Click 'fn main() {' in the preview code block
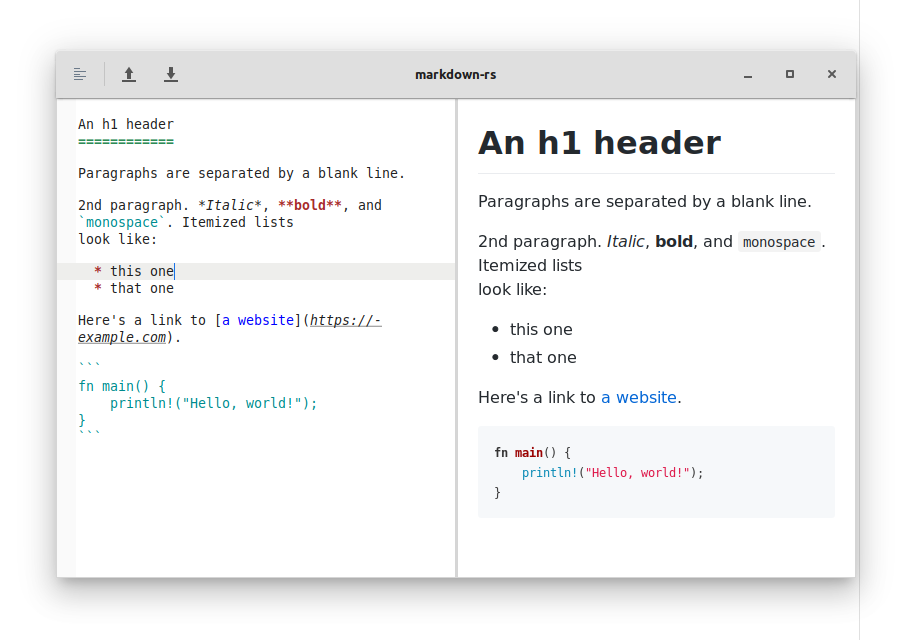This screenshot has width=912, height=640. click(532, 453)
